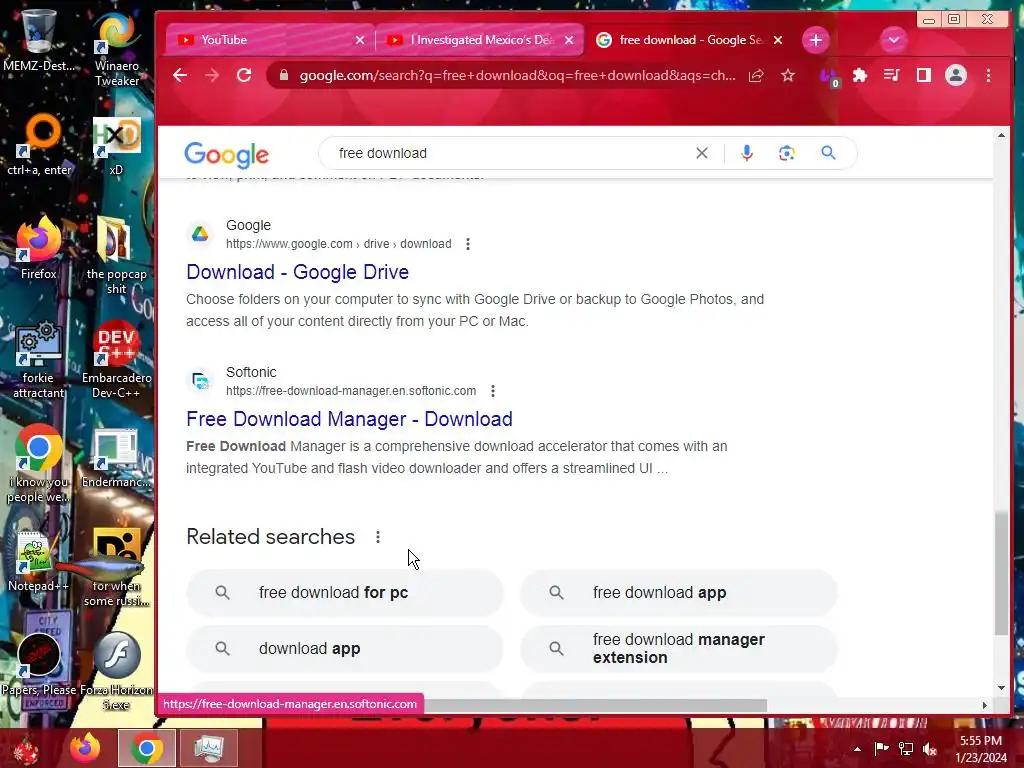Select Winaero Tweaker desktop icon
The height and width of the screenshot is (768, 1024).
(x=116, y=50)
